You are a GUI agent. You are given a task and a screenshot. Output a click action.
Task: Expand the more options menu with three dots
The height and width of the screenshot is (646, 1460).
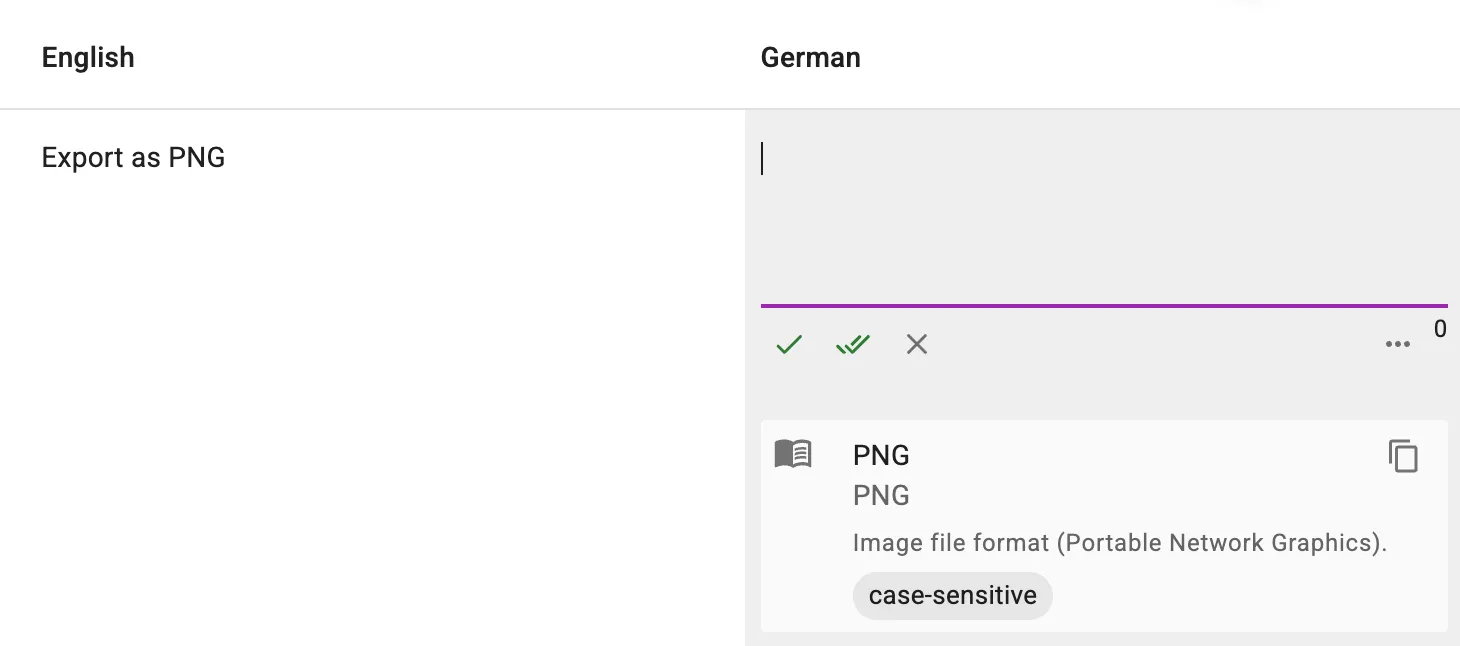tap(1397, 344)
